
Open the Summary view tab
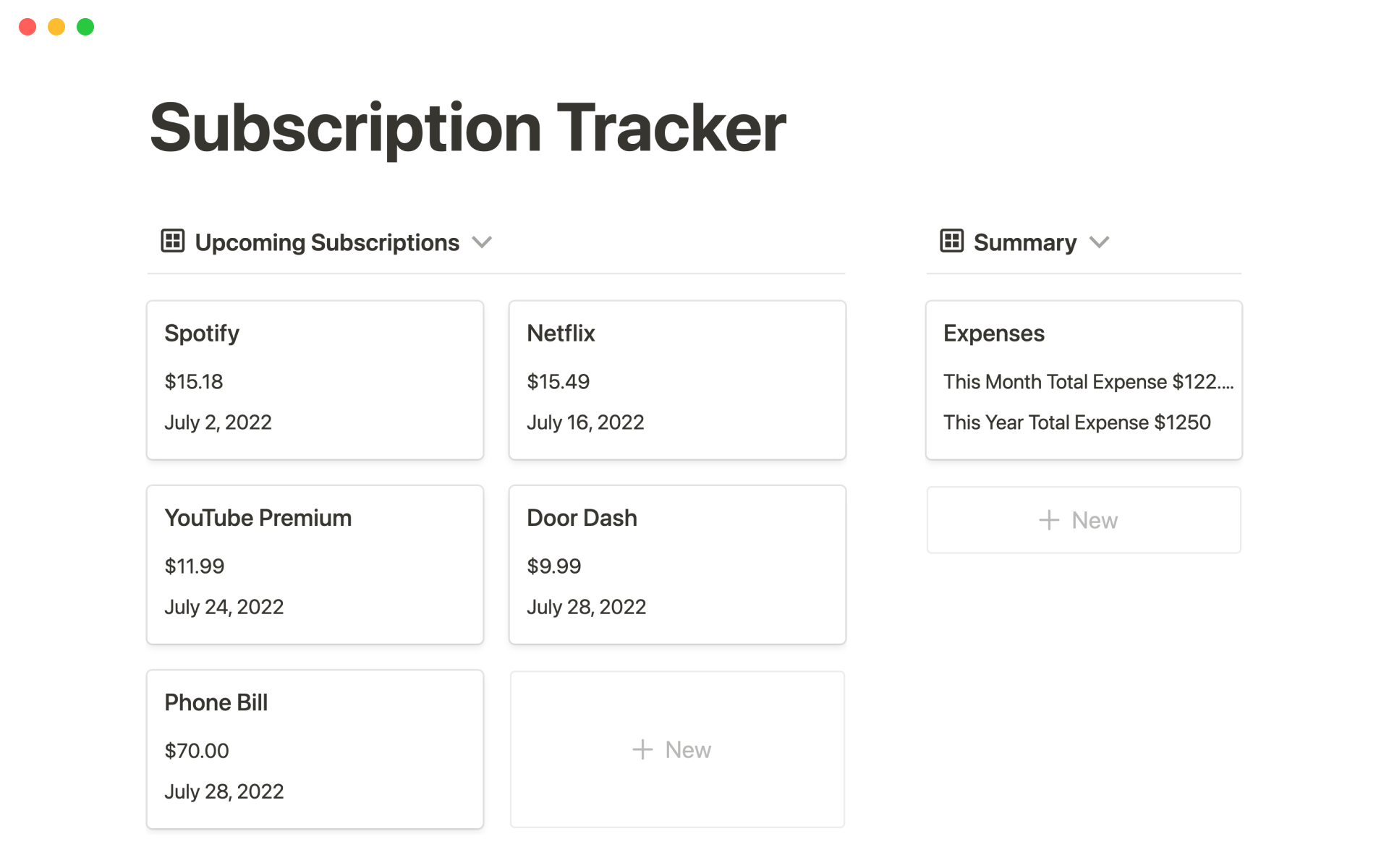click(x=1024, y=242)
